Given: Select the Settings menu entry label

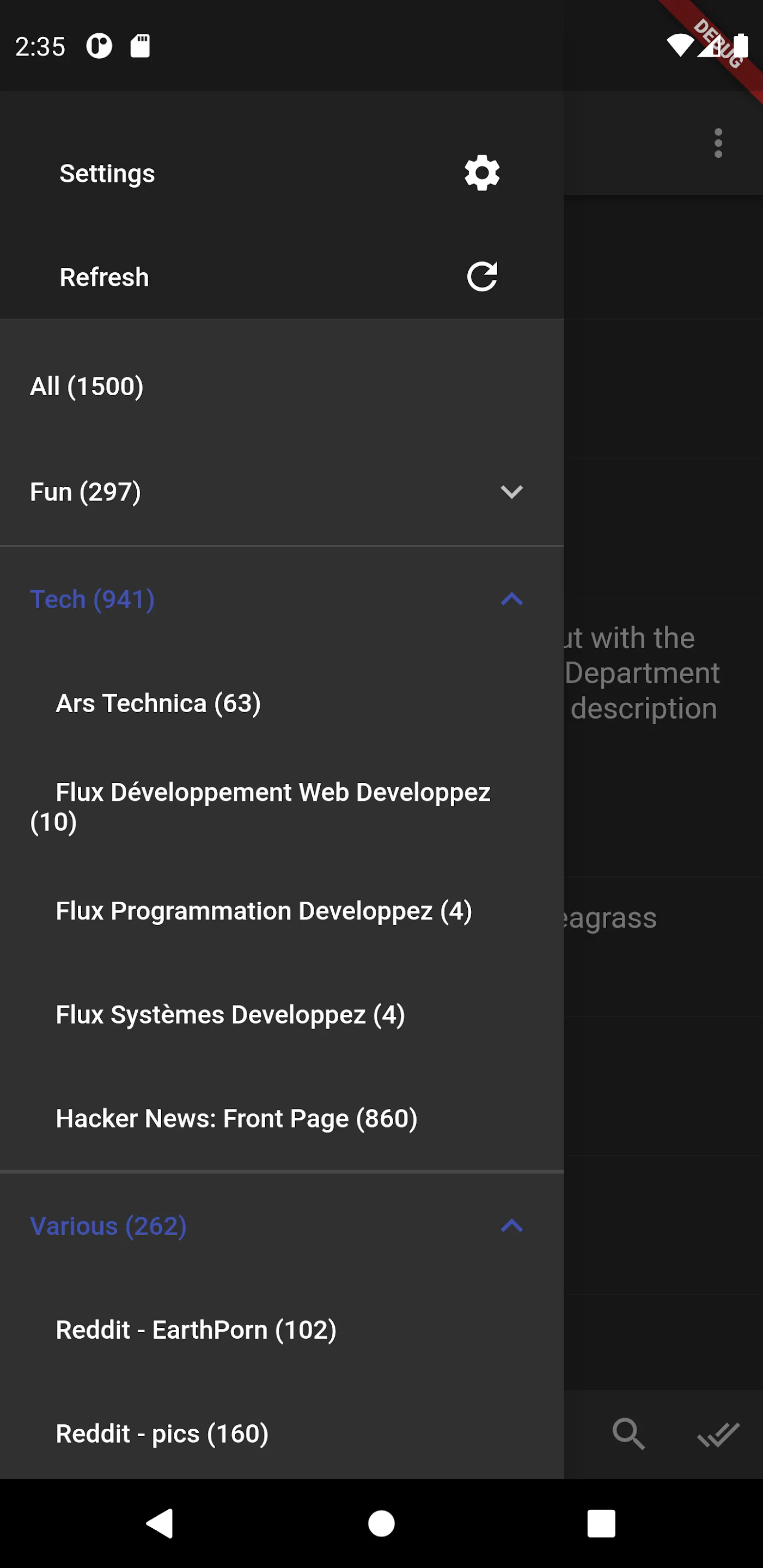Looking at the screenshot, I should [x=107, y=174].
